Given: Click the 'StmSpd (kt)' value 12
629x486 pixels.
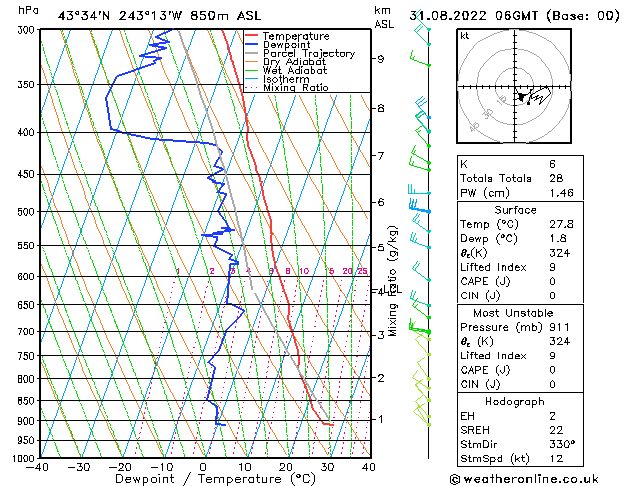Looking at the screenshot, I should [x=556, y=458].
